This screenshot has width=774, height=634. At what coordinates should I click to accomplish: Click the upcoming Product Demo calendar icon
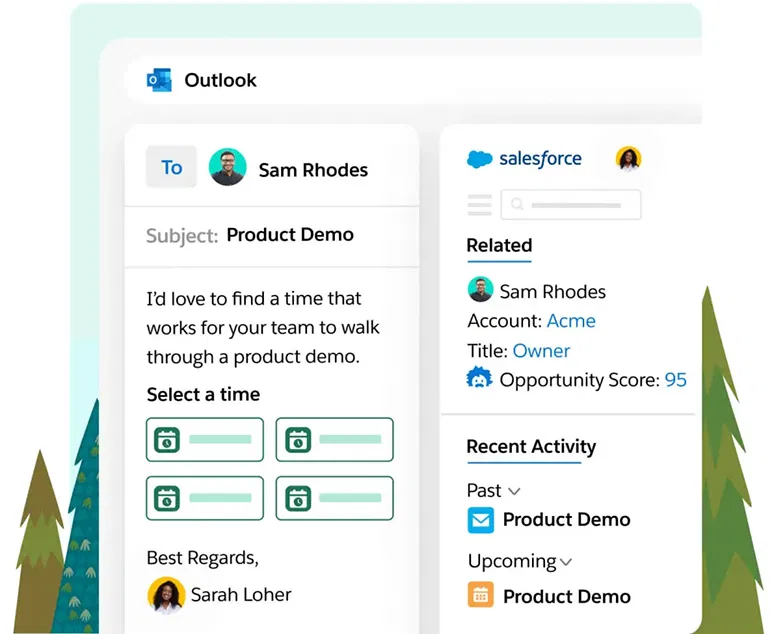(x=480, y=594)
